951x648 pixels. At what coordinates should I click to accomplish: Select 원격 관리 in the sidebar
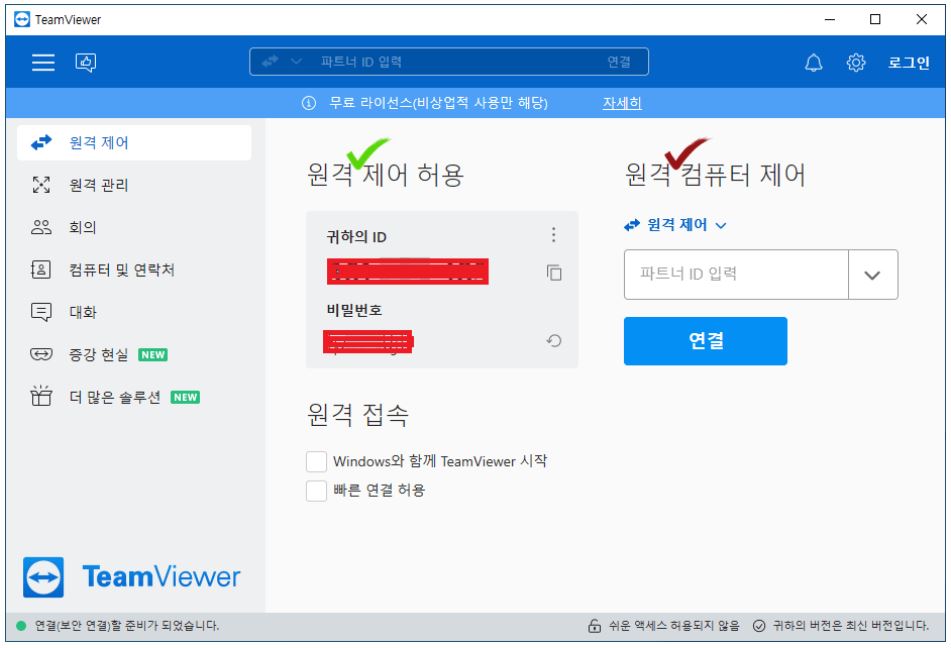(x=134, y=185)
